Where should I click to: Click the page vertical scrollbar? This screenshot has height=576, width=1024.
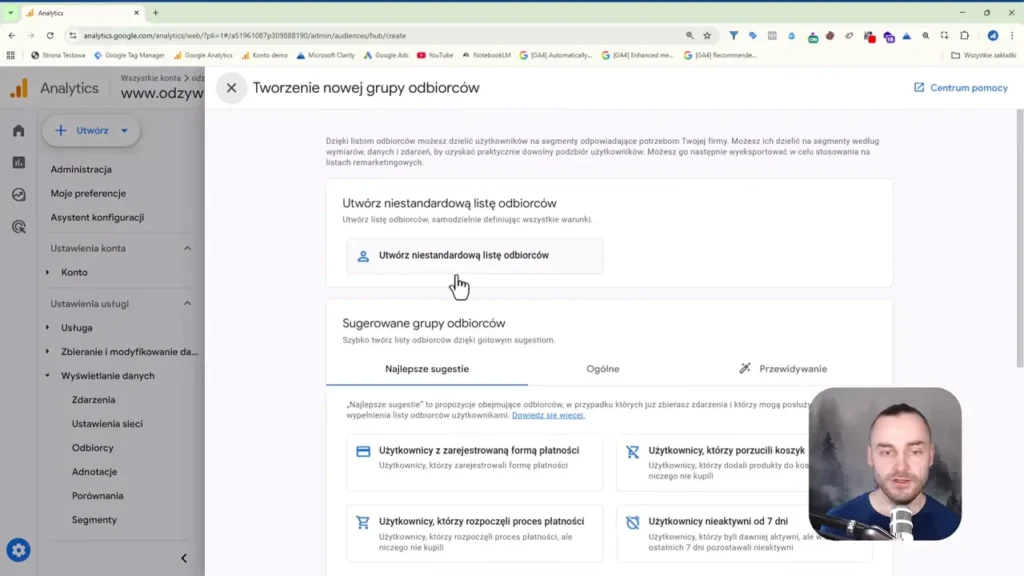click(x=1019, y=238)
